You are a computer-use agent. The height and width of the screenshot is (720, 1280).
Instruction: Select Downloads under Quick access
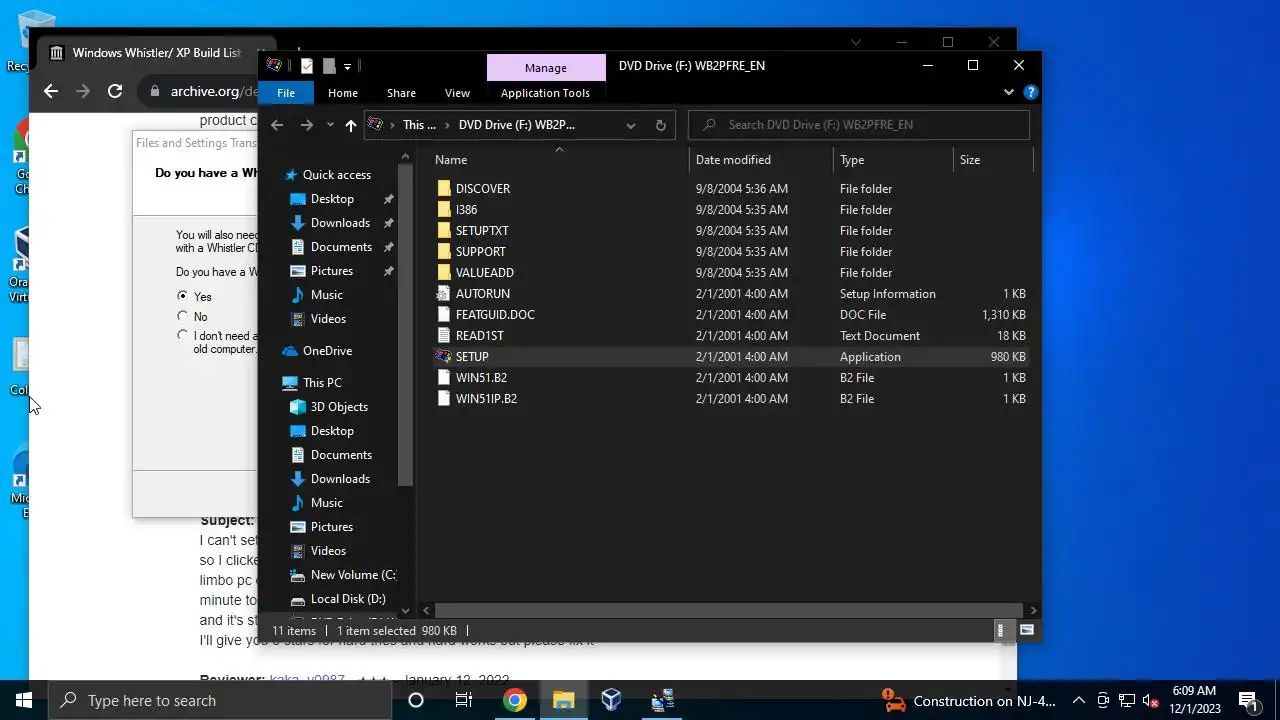[340, 223]
